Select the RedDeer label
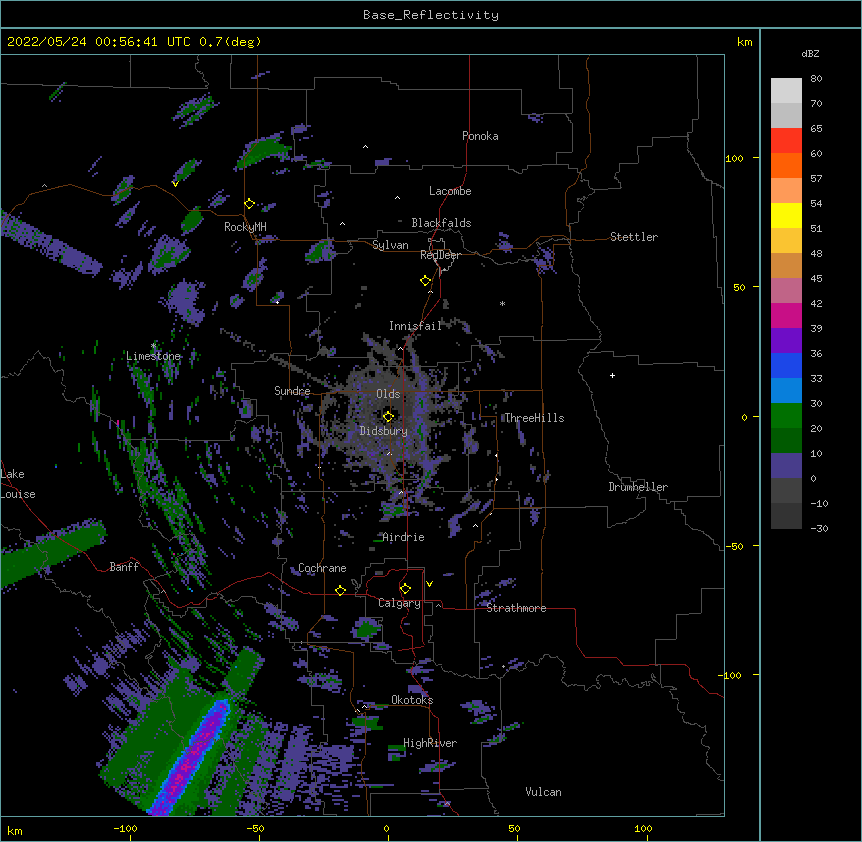 click(x=440, y=255)
